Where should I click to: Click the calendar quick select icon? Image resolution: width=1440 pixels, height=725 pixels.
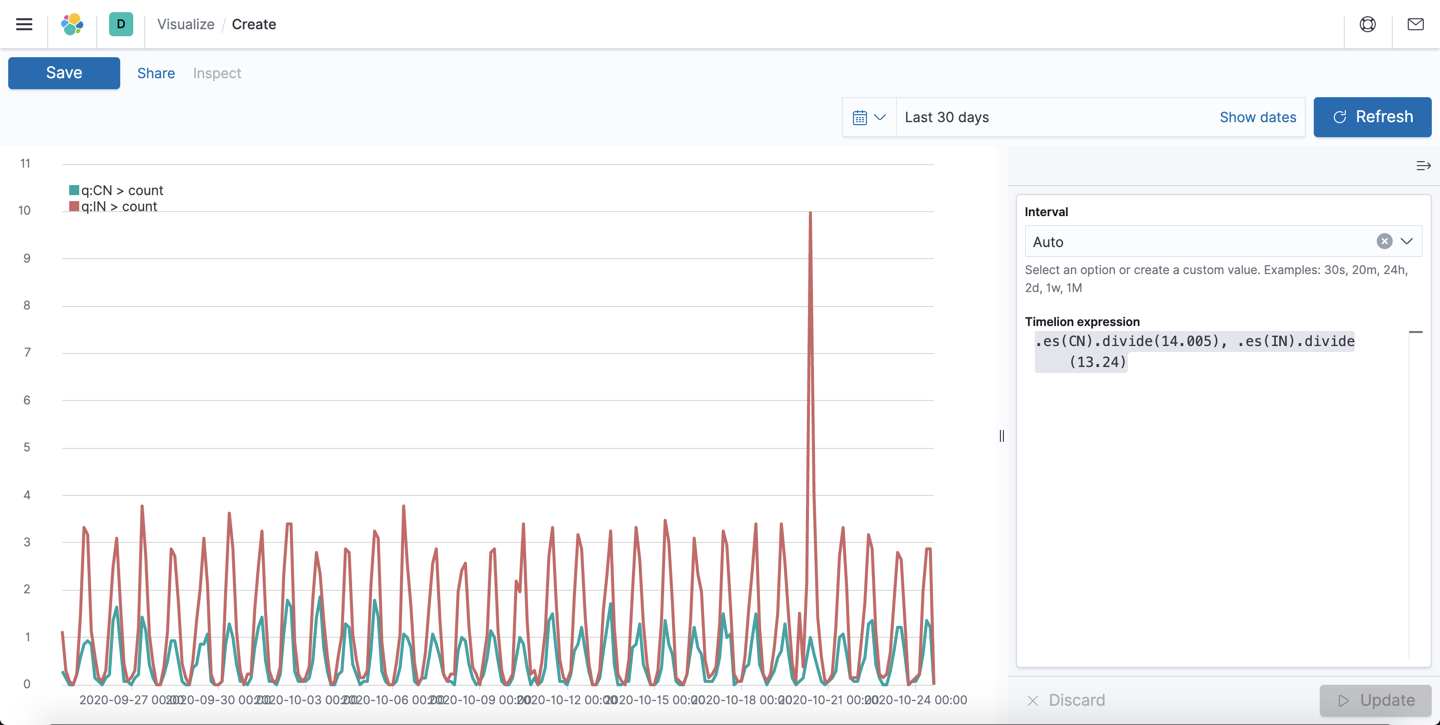[860, 117]
